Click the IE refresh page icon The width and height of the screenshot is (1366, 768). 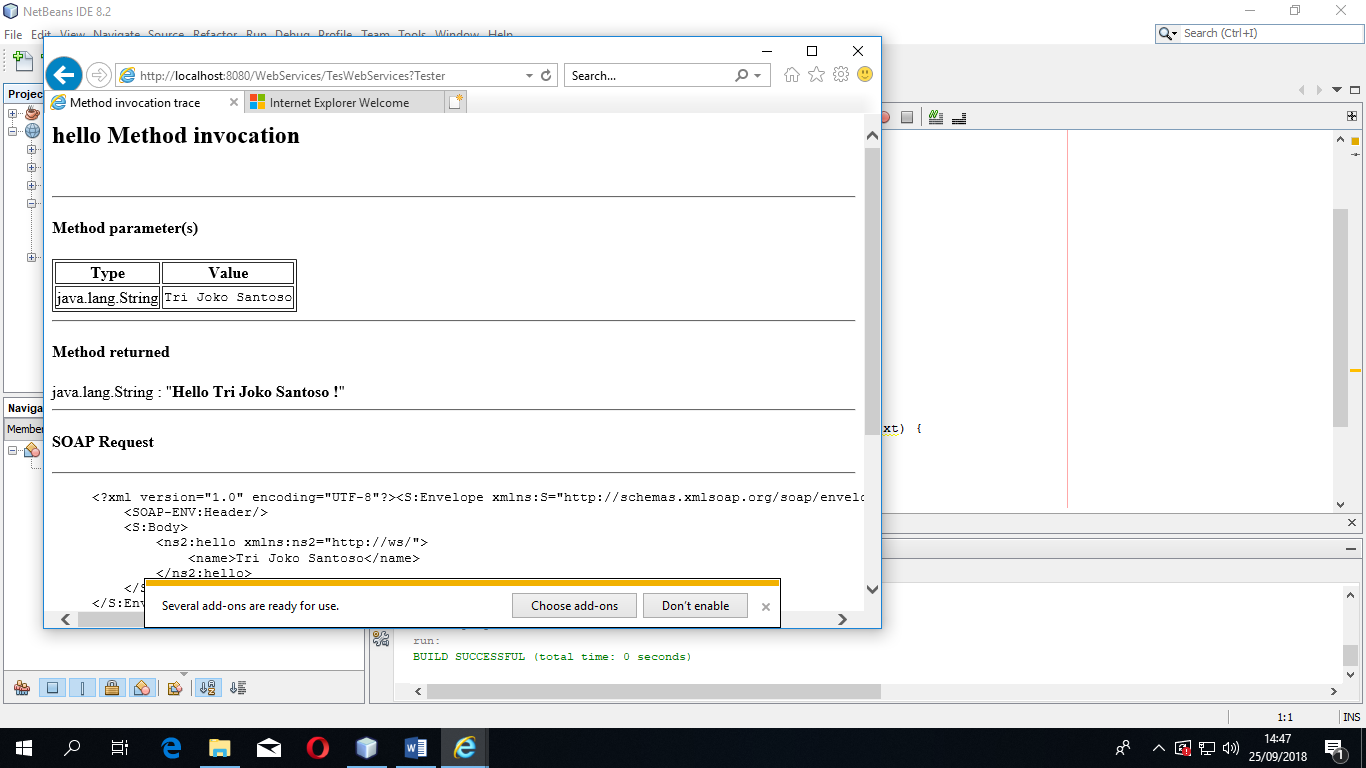[546, 75]
